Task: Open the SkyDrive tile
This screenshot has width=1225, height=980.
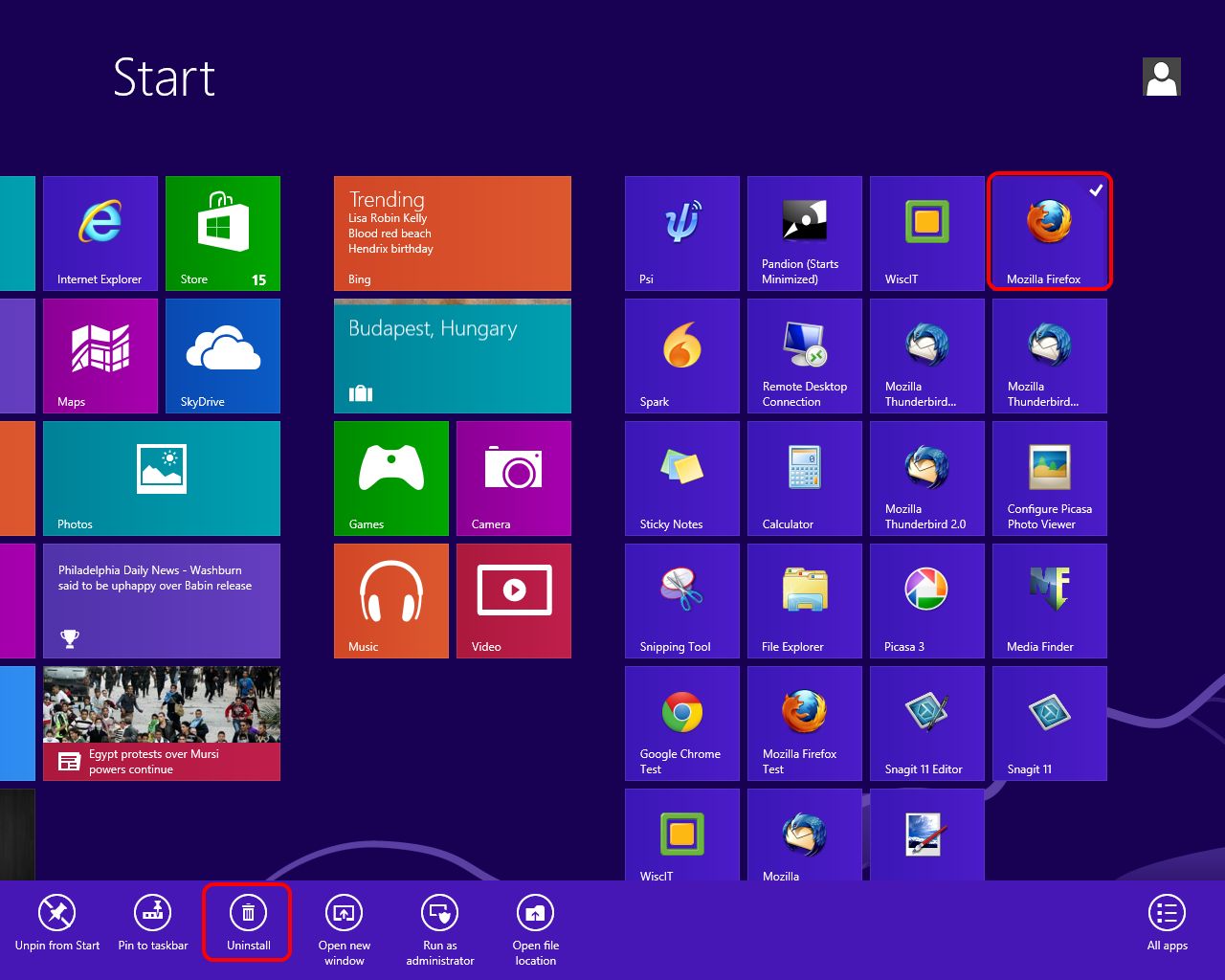Action: 223,356
